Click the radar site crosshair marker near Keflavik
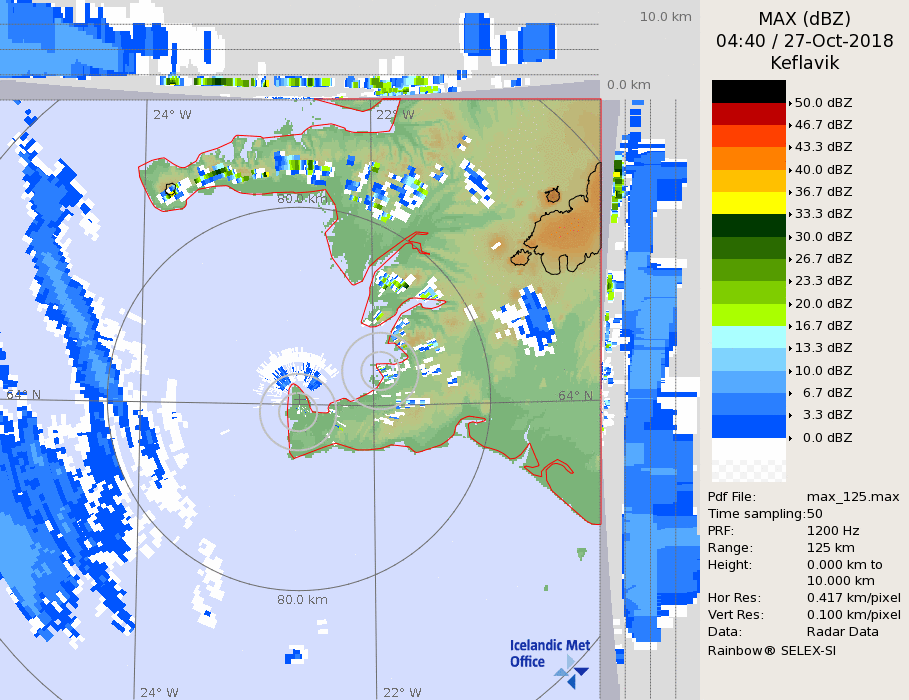The image size is (909, 700). [298, 399]
